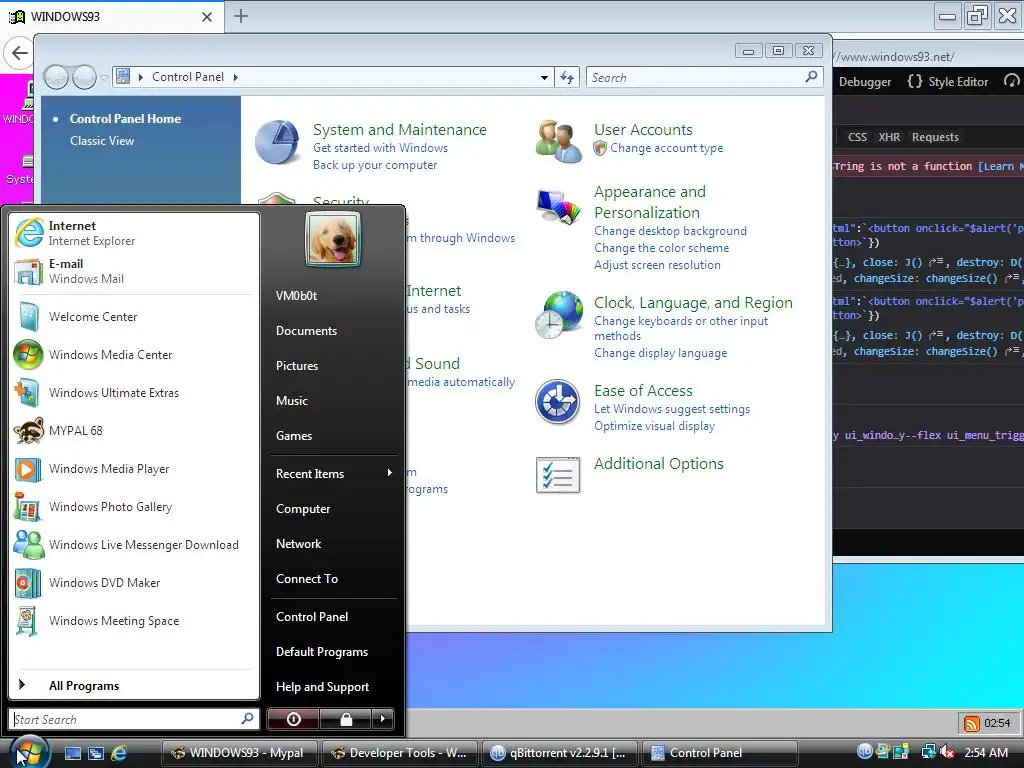Expand Recent Items submenu arrow

pos(390,473)
